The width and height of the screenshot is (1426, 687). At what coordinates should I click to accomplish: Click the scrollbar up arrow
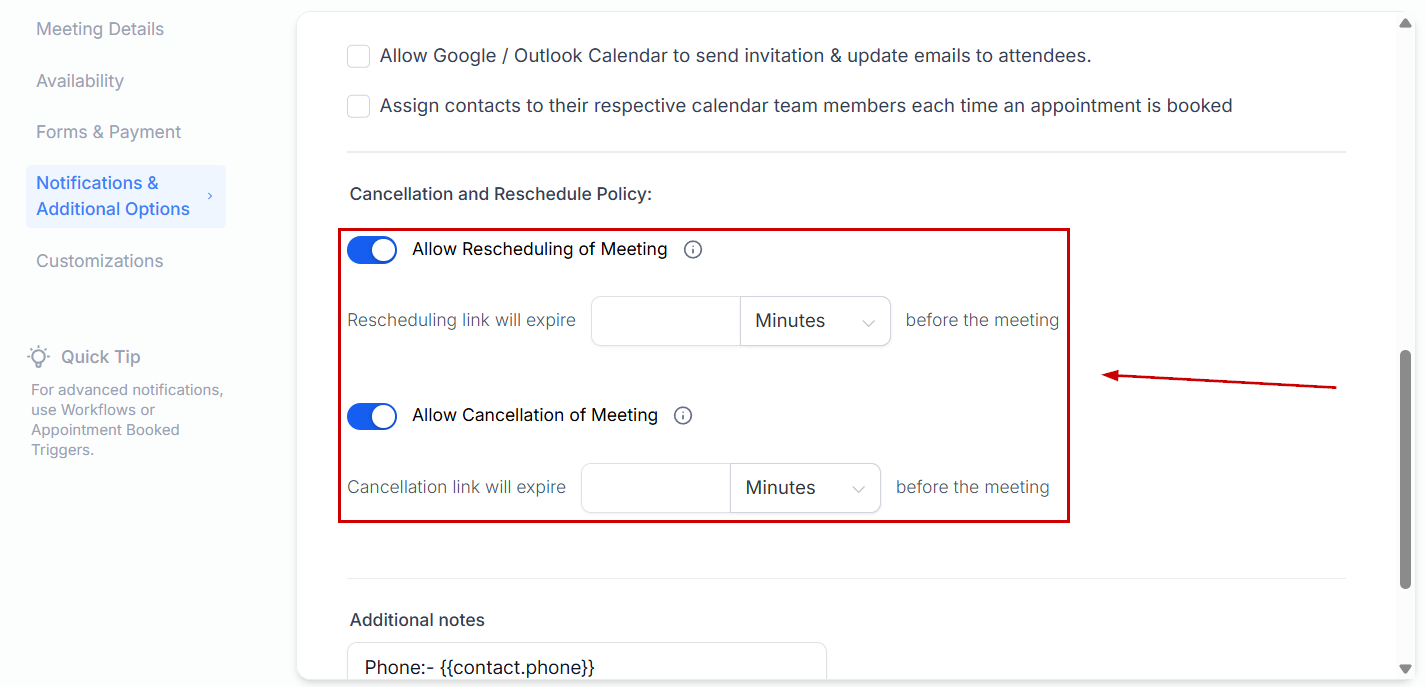1406,23
